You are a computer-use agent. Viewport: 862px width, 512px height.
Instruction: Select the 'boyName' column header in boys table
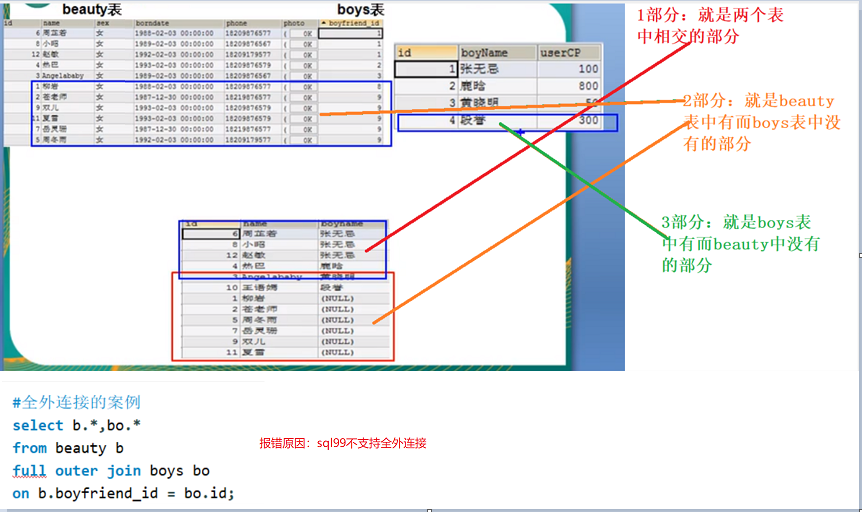pyautogui.click(x=498, y=53)
